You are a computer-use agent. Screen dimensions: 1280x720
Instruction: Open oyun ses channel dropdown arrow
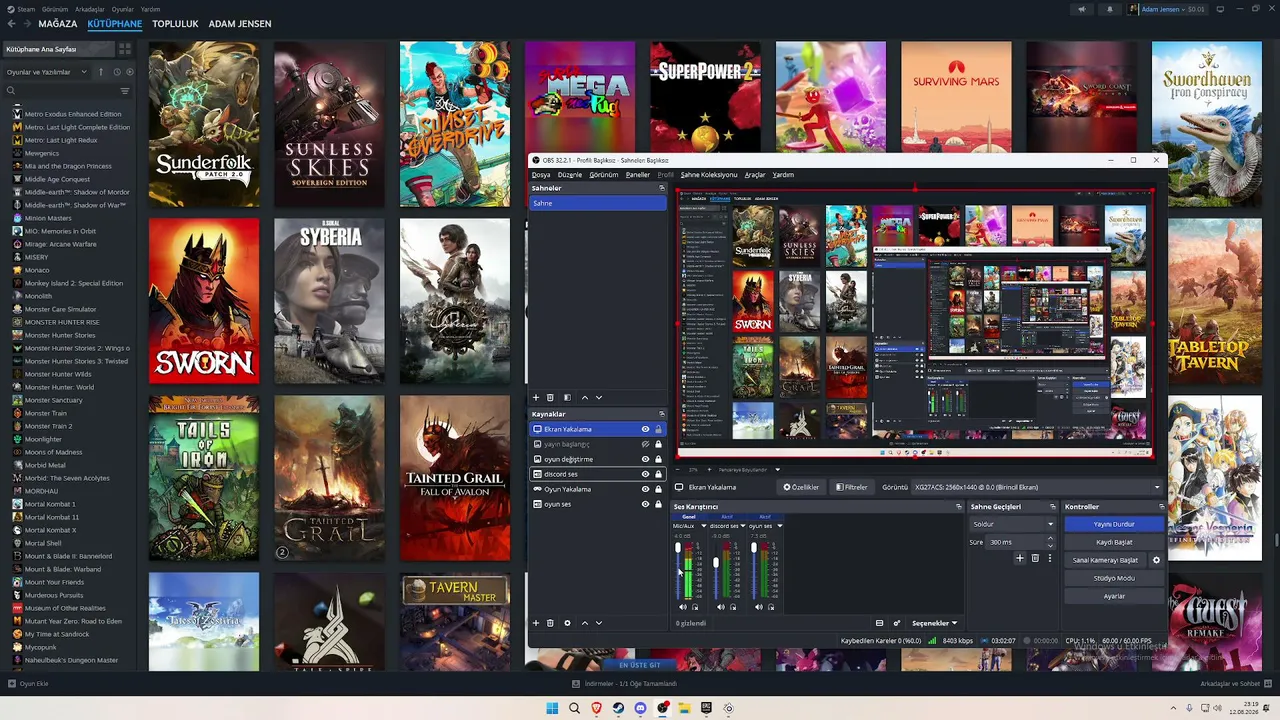tap(779, 526)
